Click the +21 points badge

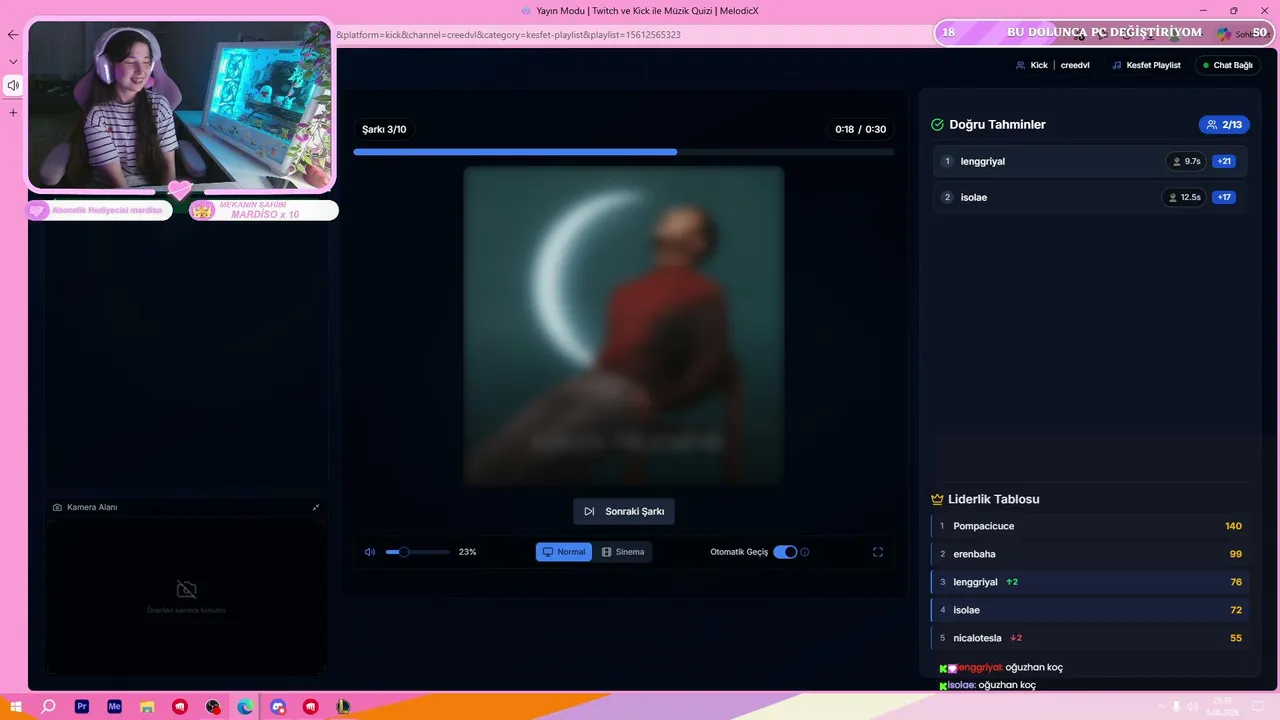pos(1224,161)
